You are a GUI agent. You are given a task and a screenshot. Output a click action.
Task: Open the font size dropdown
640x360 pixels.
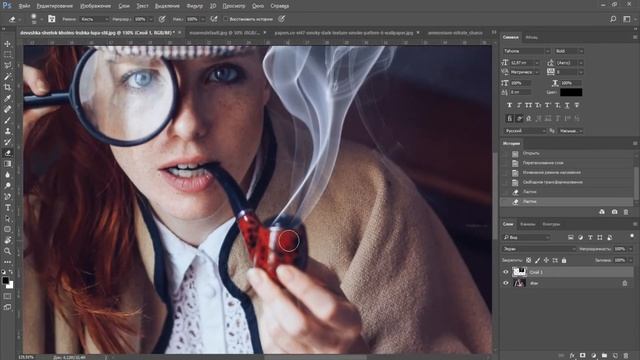[x=537, y=62]
